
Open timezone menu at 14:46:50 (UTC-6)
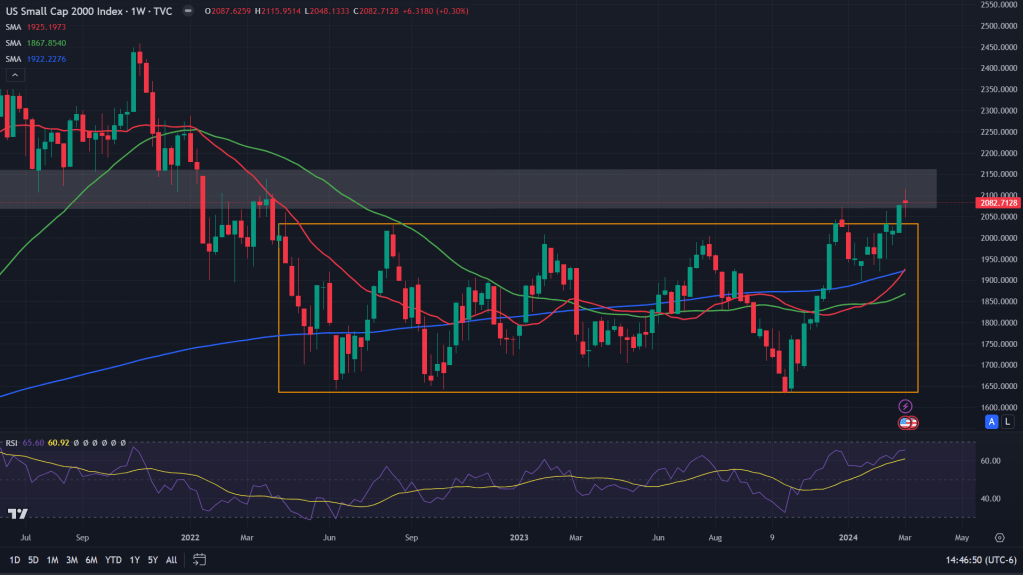tap(964, 560)
